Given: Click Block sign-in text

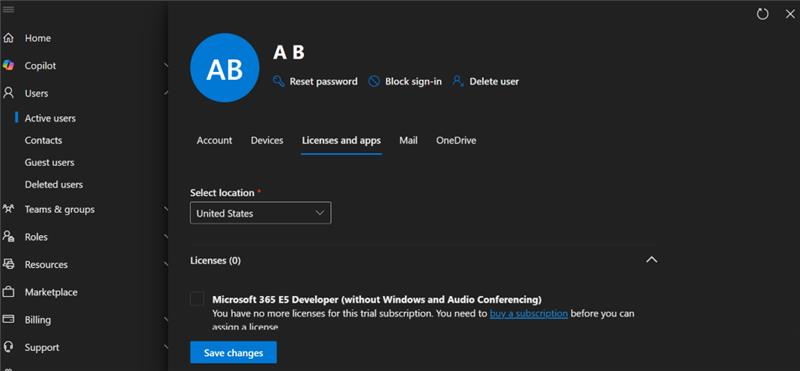Looking at the screenshot, I should [413, 81].
